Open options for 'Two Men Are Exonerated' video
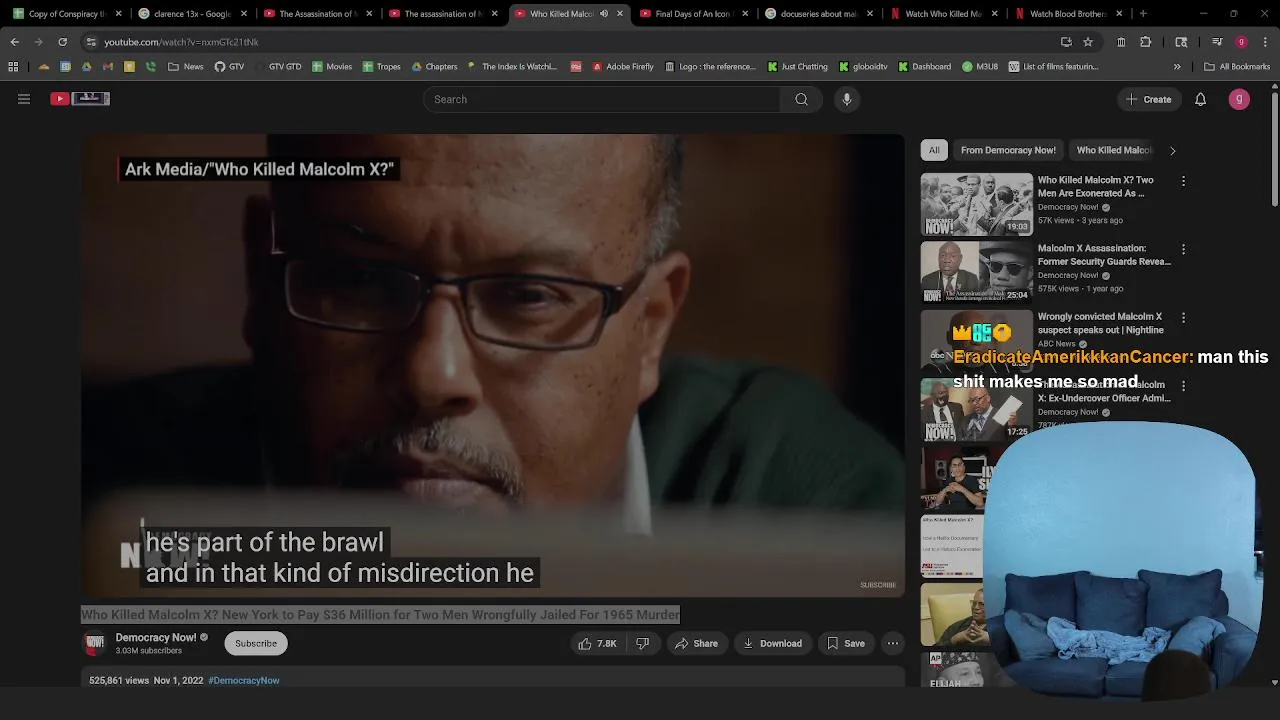This screenshot has height=720, width=1280. point(1183,181)
